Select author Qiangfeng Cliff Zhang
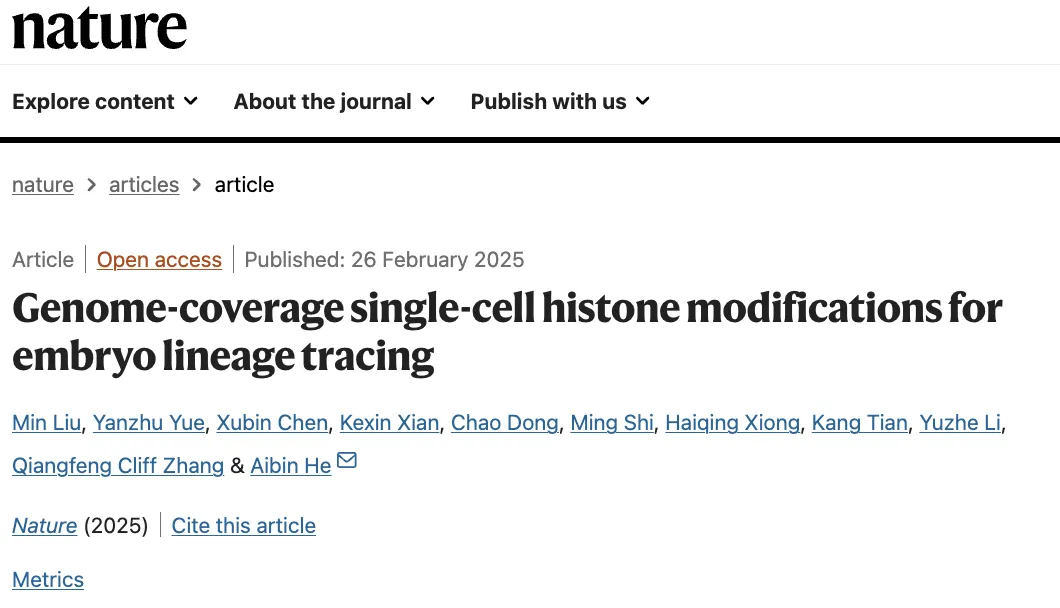The height and width of the screenshot is (608, 1060). [118, 466]
